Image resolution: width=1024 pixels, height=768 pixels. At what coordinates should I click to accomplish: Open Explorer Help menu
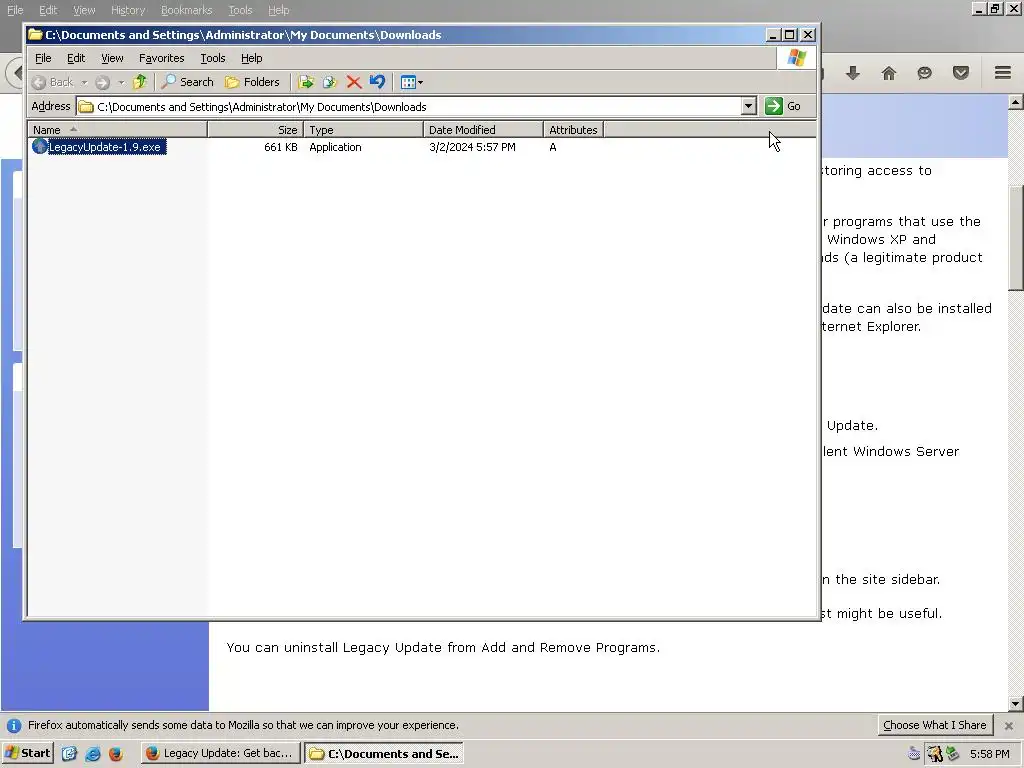pos(251,58)
